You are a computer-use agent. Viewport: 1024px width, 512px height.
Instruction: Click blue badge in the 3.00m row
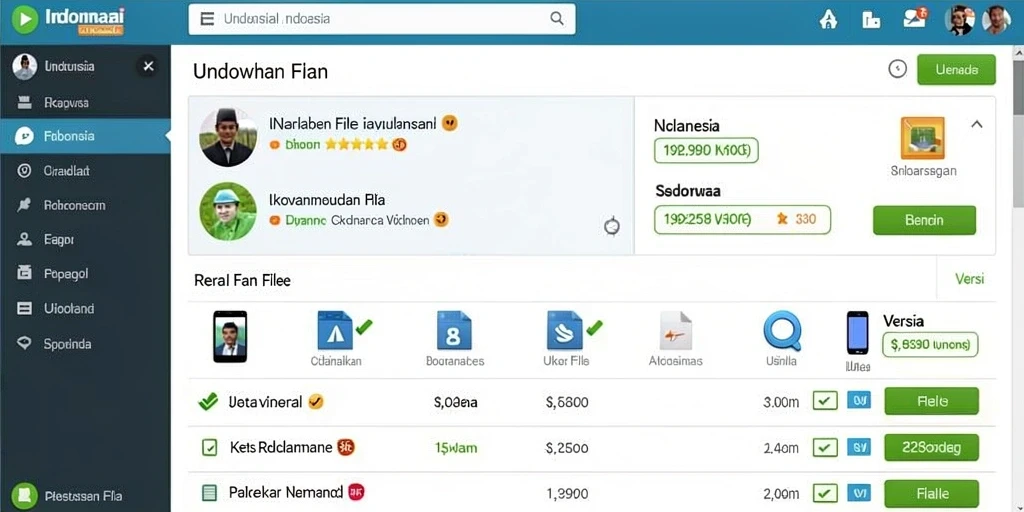point(859,400)
